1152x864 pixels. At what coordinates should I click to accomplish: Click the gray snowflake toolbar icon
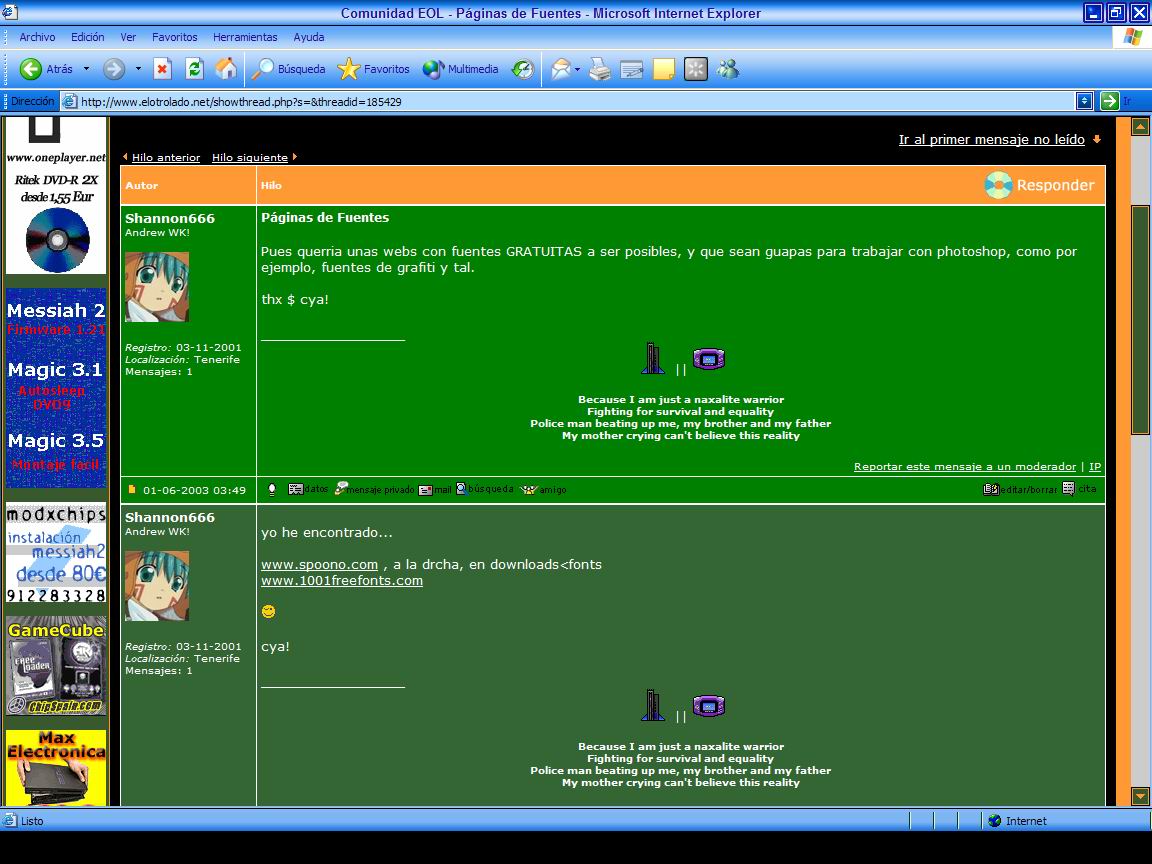pyautogui.click(x=695, y=69)
